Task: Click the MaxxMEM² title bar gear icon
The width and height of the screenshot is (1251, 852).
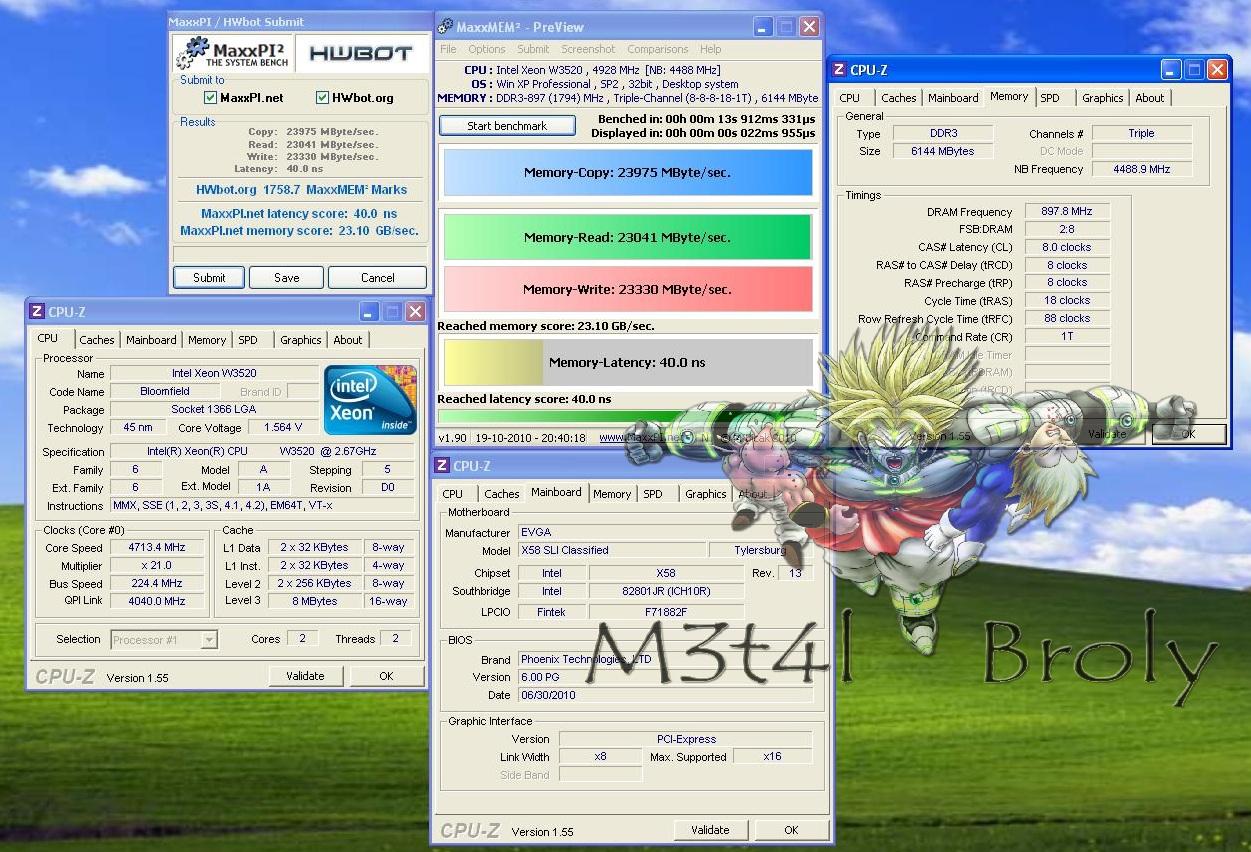Action: tap(447, 27)
